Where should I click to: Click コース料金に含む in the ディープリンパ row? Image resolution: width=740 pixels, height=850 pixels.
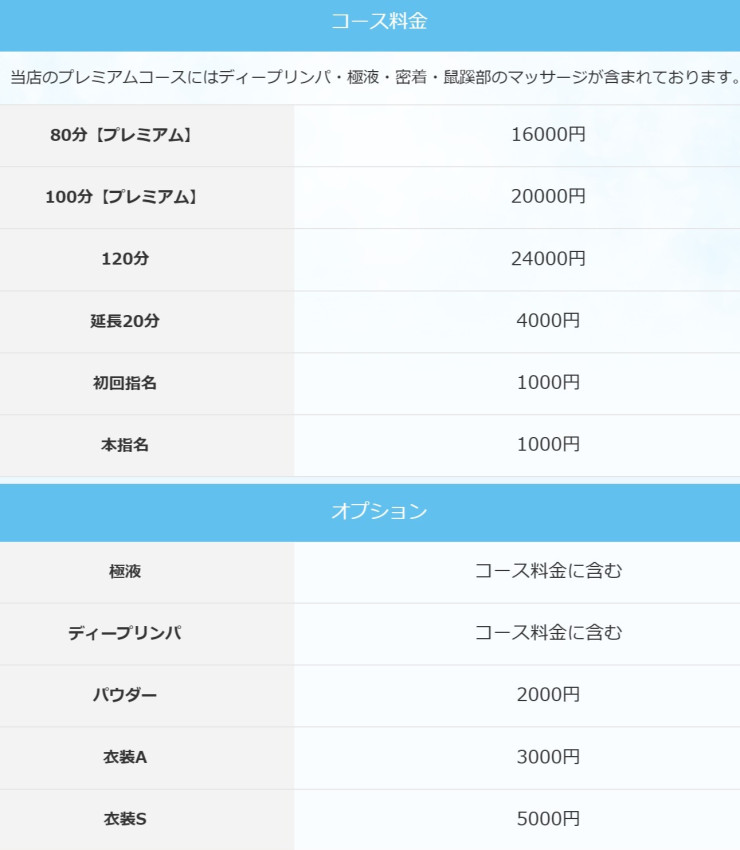pos(548,633)
